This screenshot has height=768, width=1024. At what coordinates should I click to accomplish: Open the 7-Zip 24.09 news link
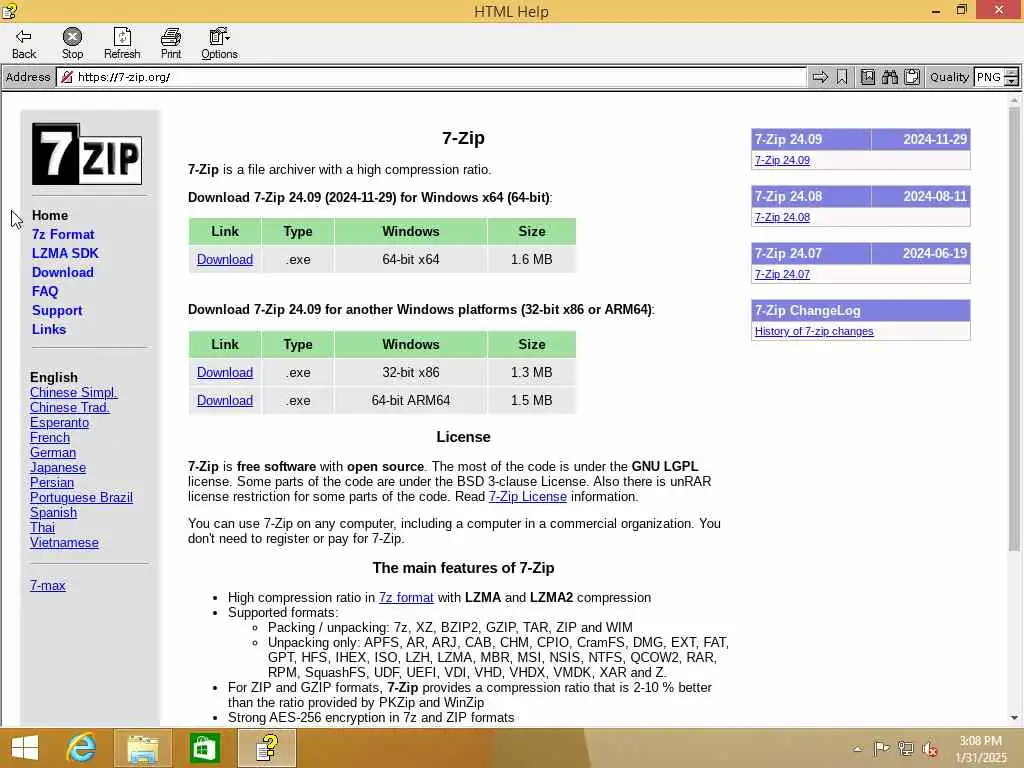(782, 160)
